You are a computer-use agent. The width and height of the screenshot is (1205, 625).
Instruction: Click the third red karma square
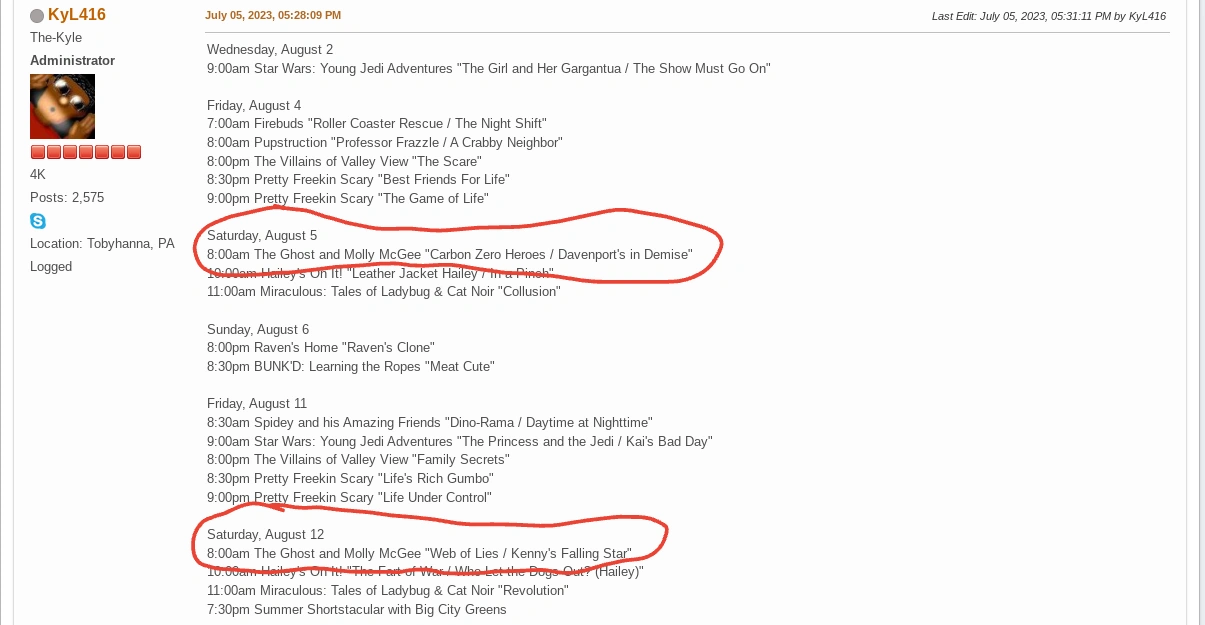[70, 152]
